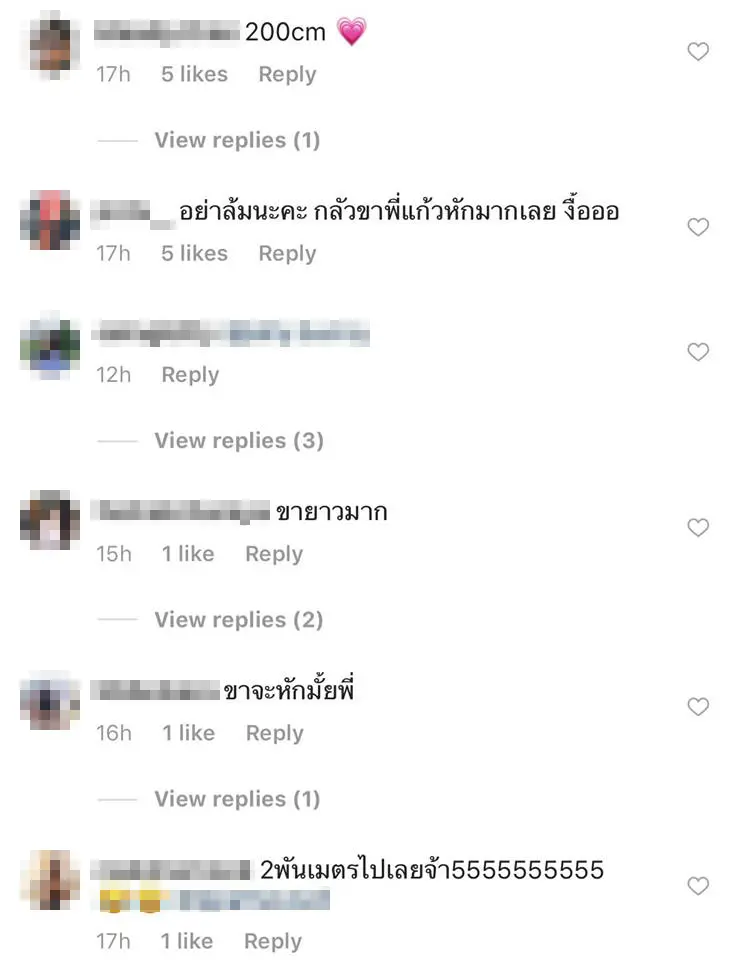View 1 like on ขาจะหักมั้ยพี่ comment
The image size is (749, 960).
click(189, 733)
